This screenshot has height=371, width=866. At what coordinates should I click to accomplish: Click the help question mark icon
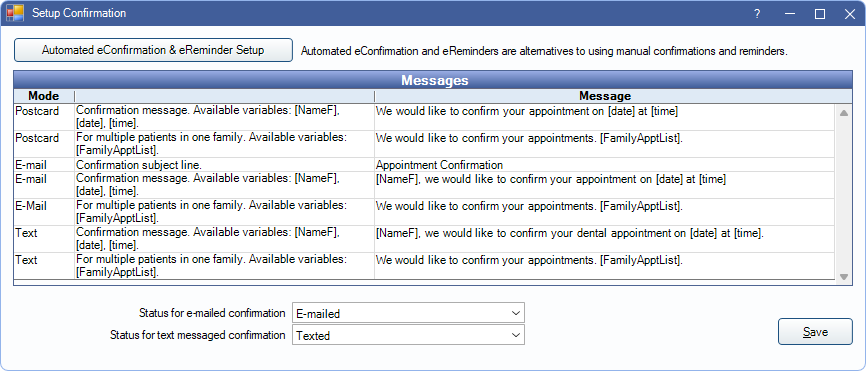(x=757, y=14)
